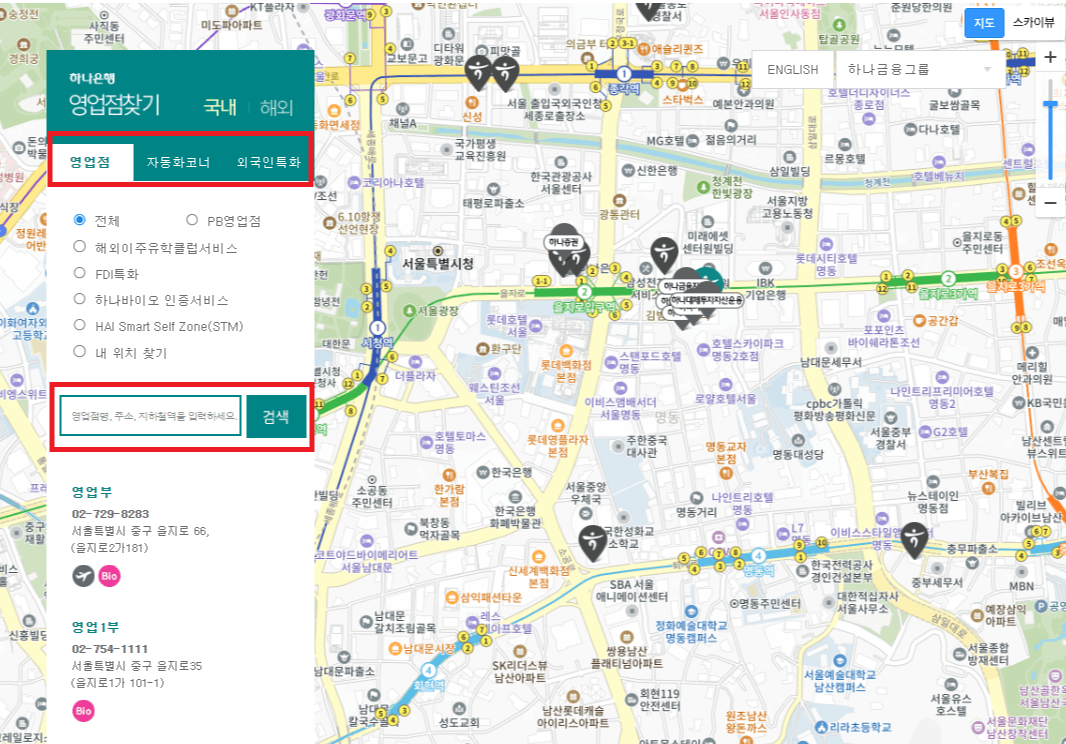
Task: Click the 서울광장 green park icon
Action: [409, 311]
